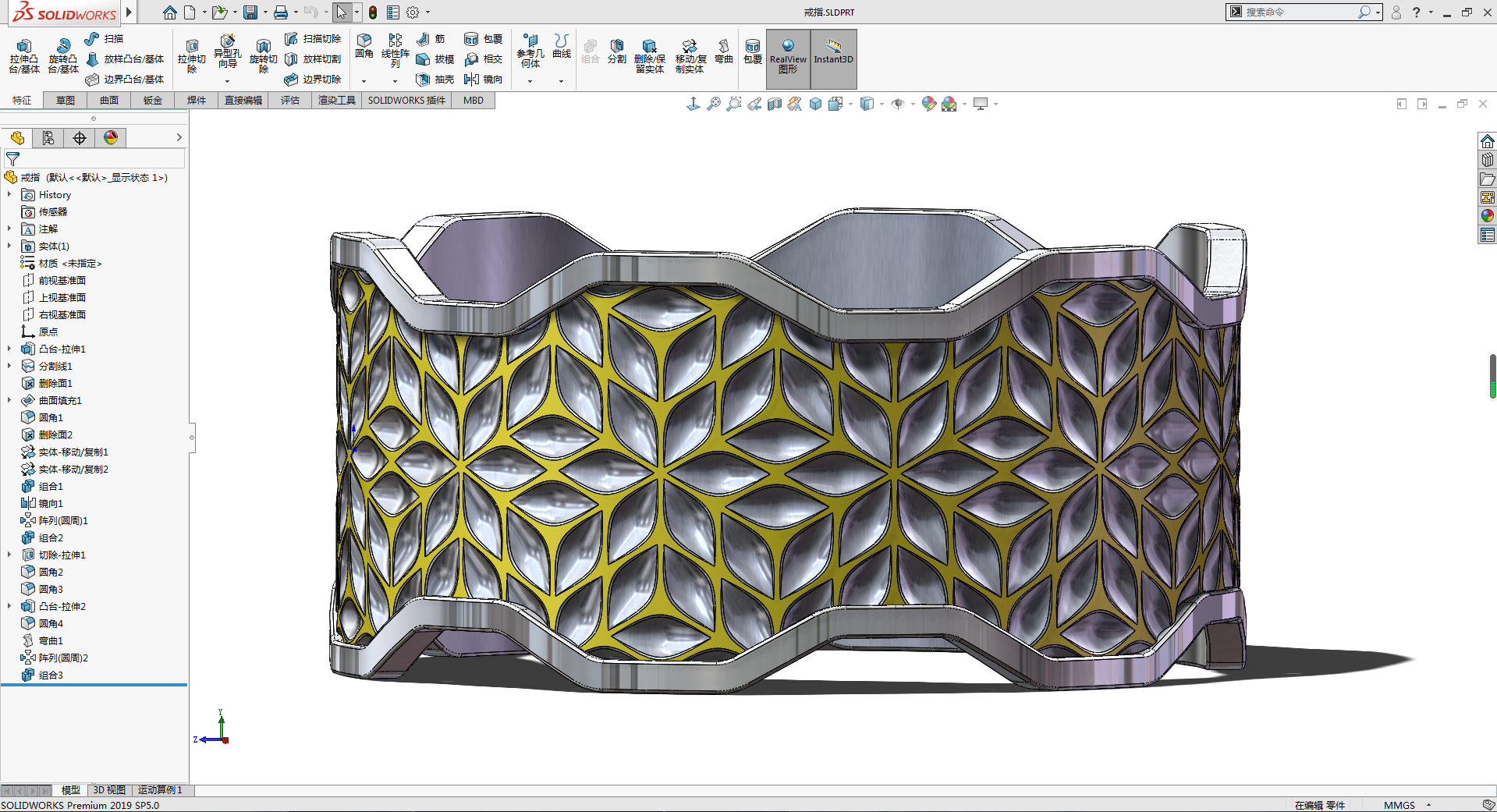Toggle the RealView 图形 button

tap(788, 59)
